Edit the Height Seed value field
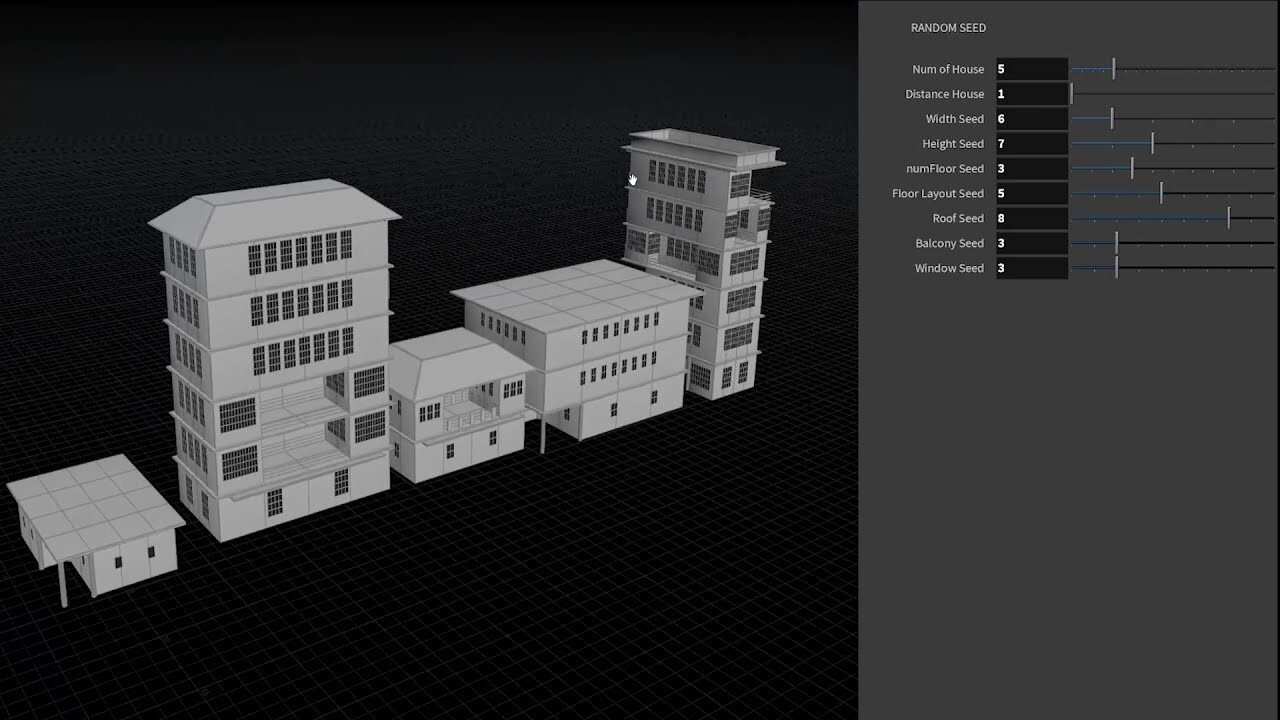The image size is (1280, 720). pyautogui.click(x=1030, y=143)
